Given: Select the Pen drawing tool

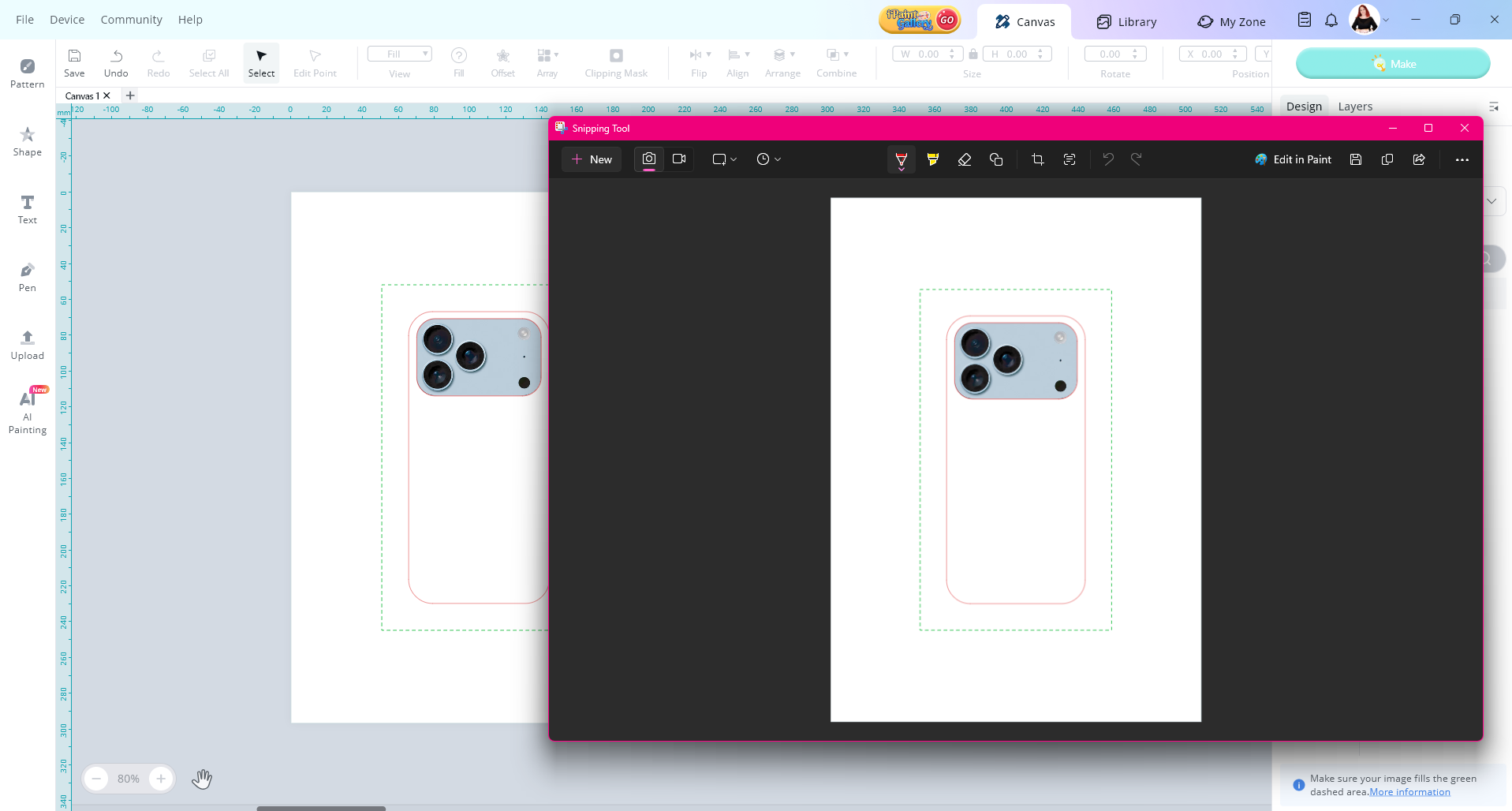Looking at the screenshot, I should pyautogui.click(x=27, y=277).
